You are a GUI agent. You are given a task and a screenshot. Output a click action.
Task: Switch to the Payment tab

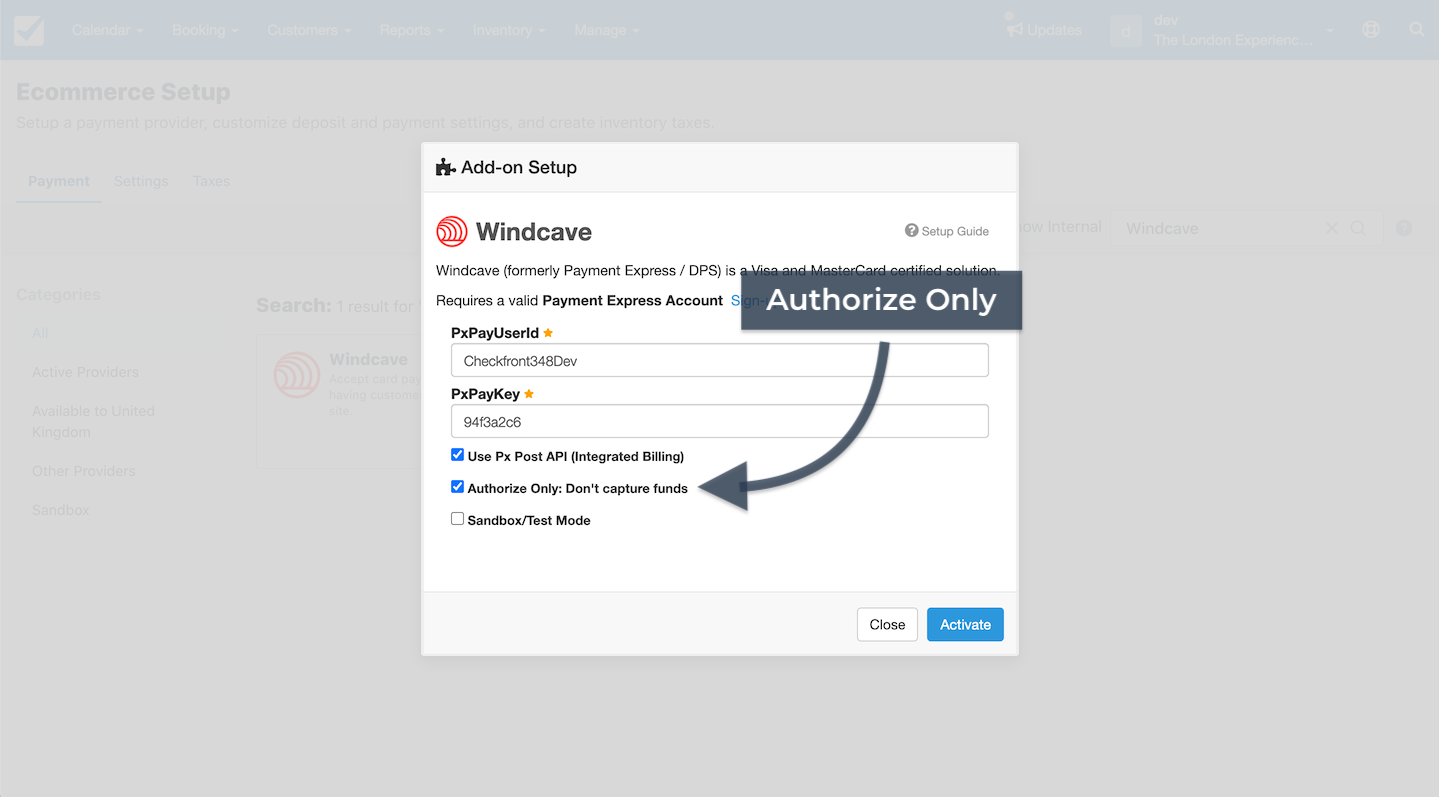tap(59, 181)
